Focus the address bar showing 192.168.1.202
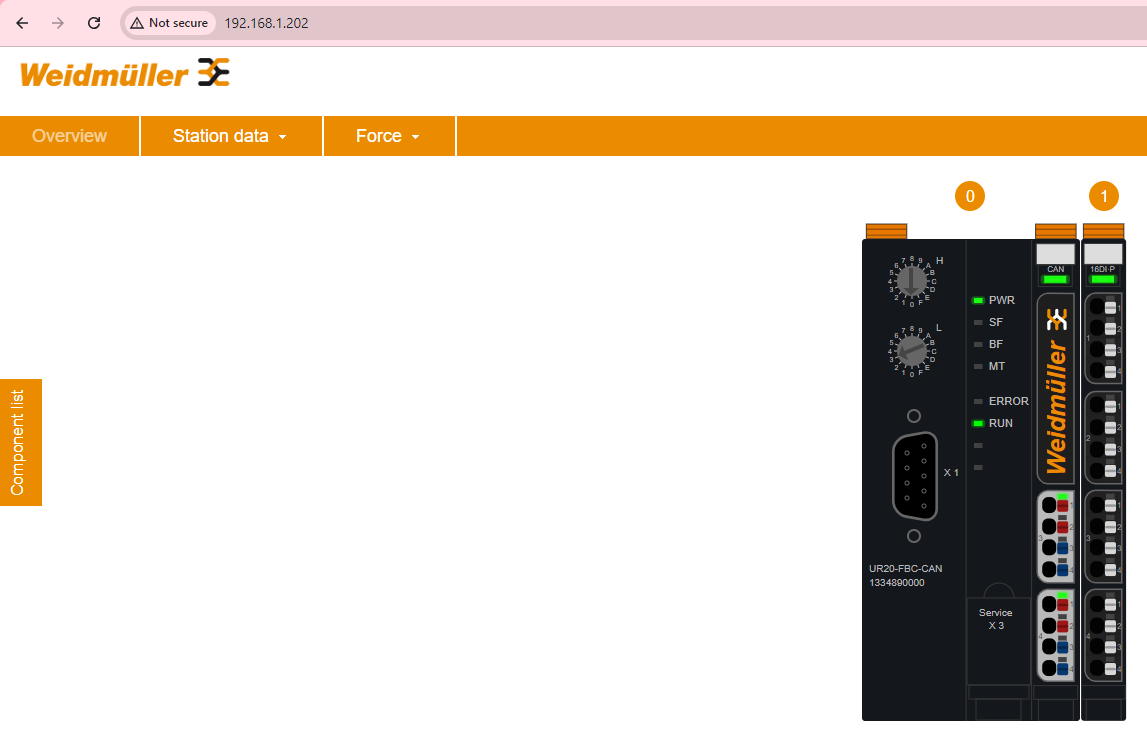The width and height of the screenshot is (1147, 731). (266, 23)
